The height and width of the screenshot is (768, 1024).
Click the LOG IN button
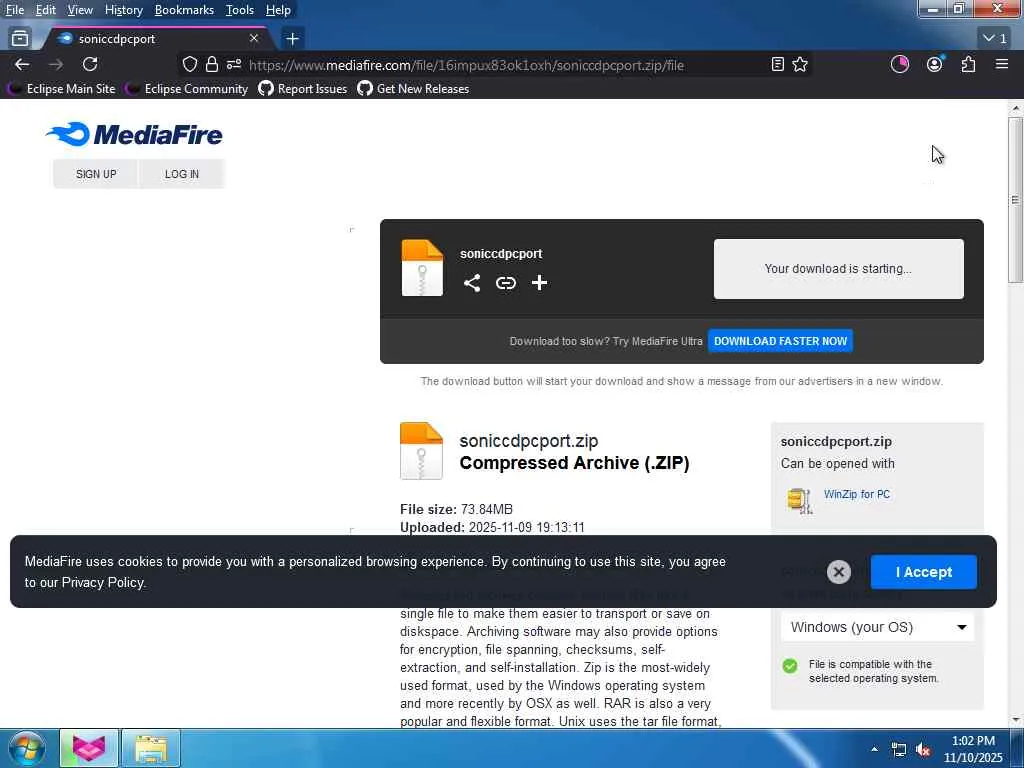182,174
